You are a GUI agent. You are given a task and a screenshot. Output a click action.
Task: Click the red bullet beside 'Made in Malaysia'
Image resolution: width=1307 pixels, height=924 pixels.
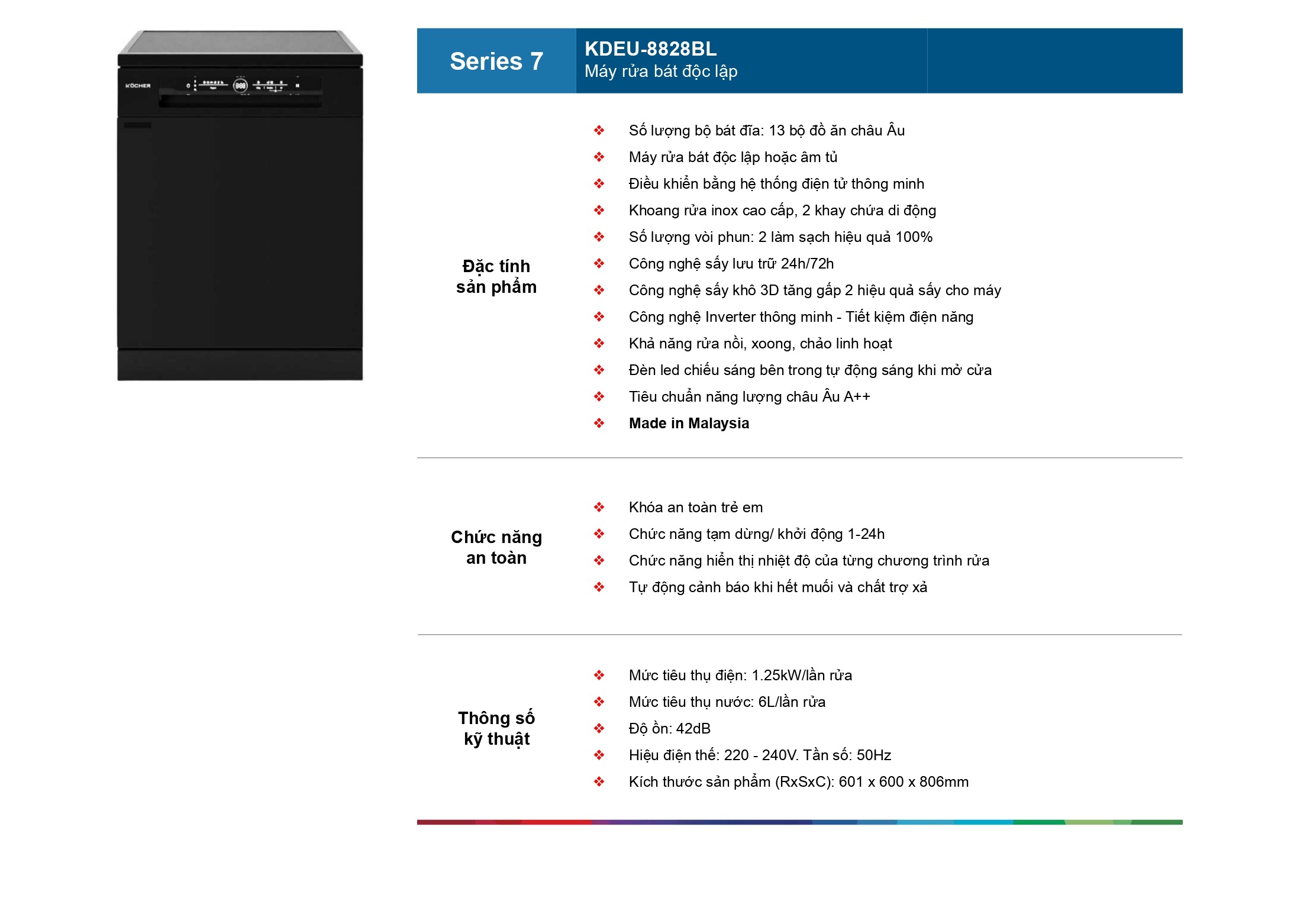pyautogui.click(x=599, y=424)
